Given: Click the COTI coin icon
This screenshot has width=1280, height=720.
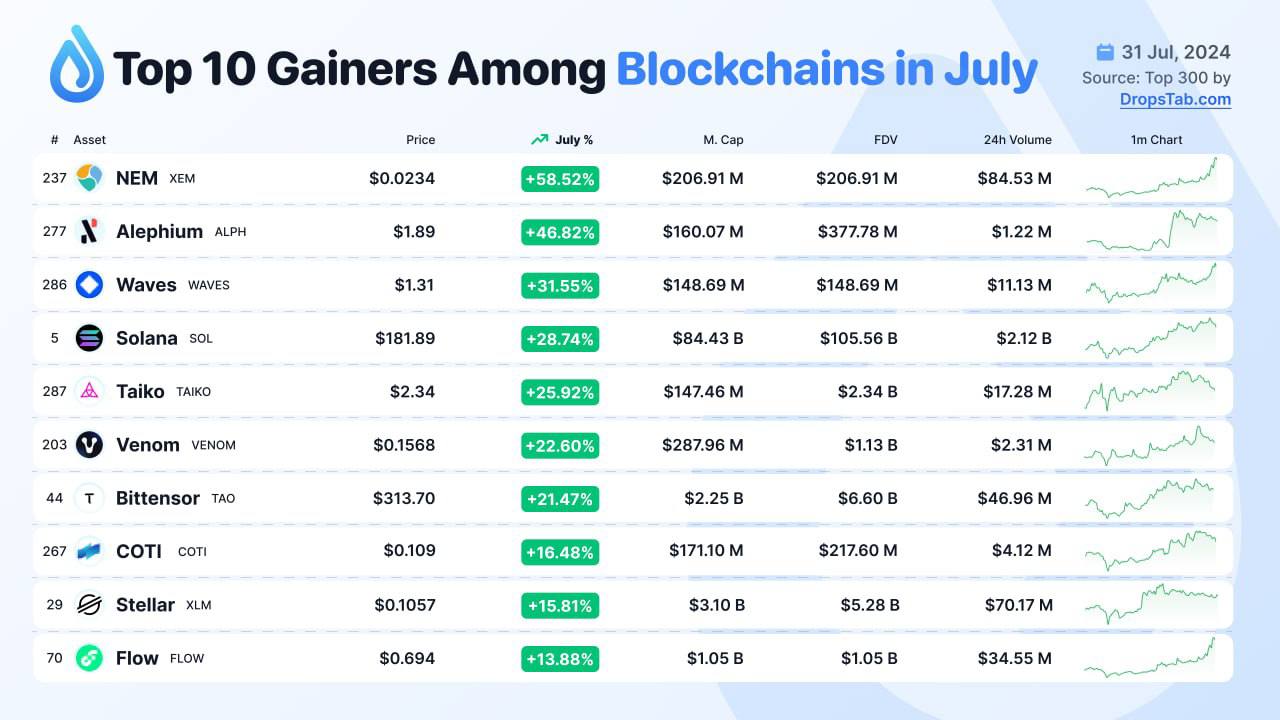Looking at the screenshot, I should [89, 551].
